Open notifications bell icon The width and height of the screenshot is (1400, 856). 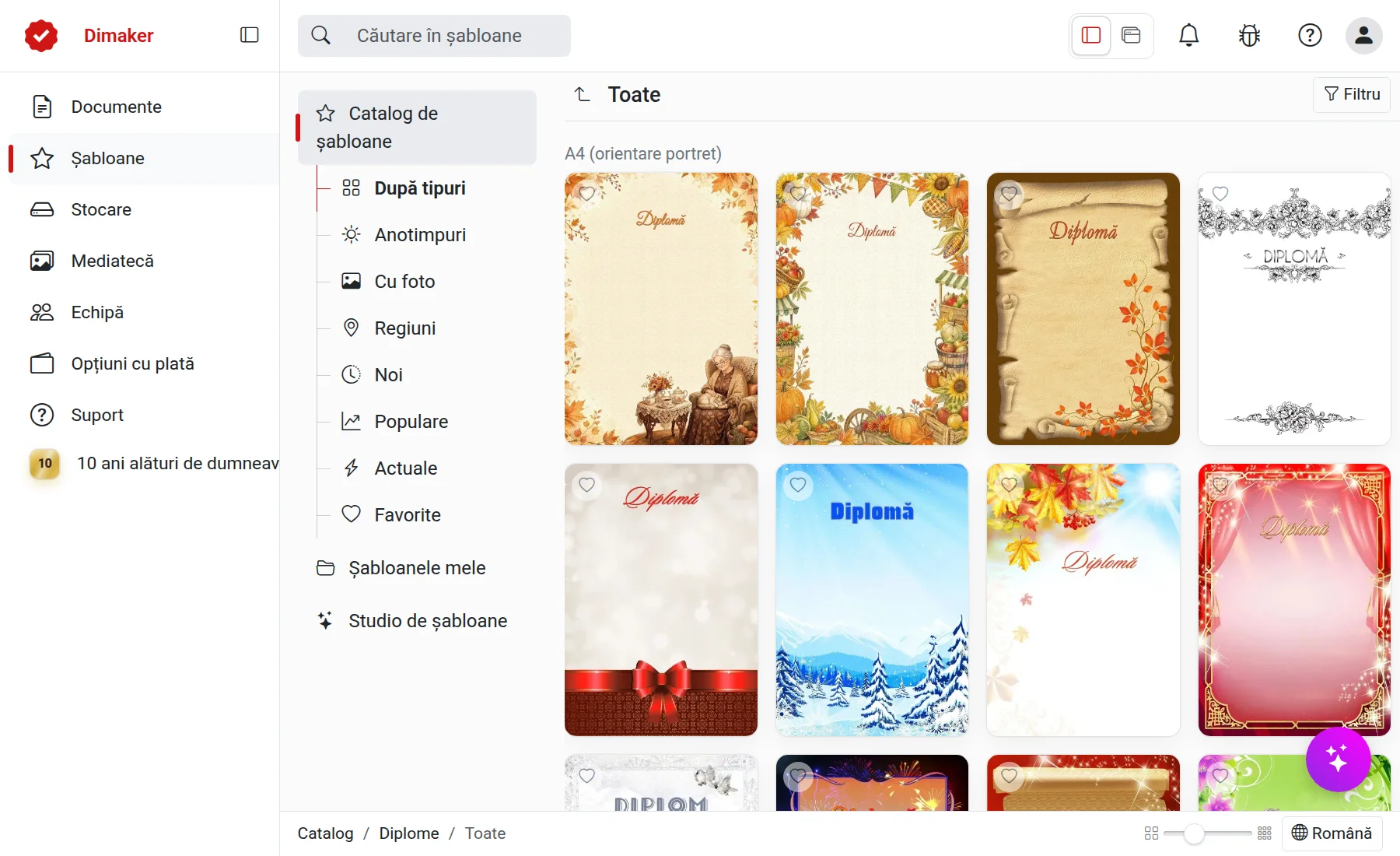1188,35
